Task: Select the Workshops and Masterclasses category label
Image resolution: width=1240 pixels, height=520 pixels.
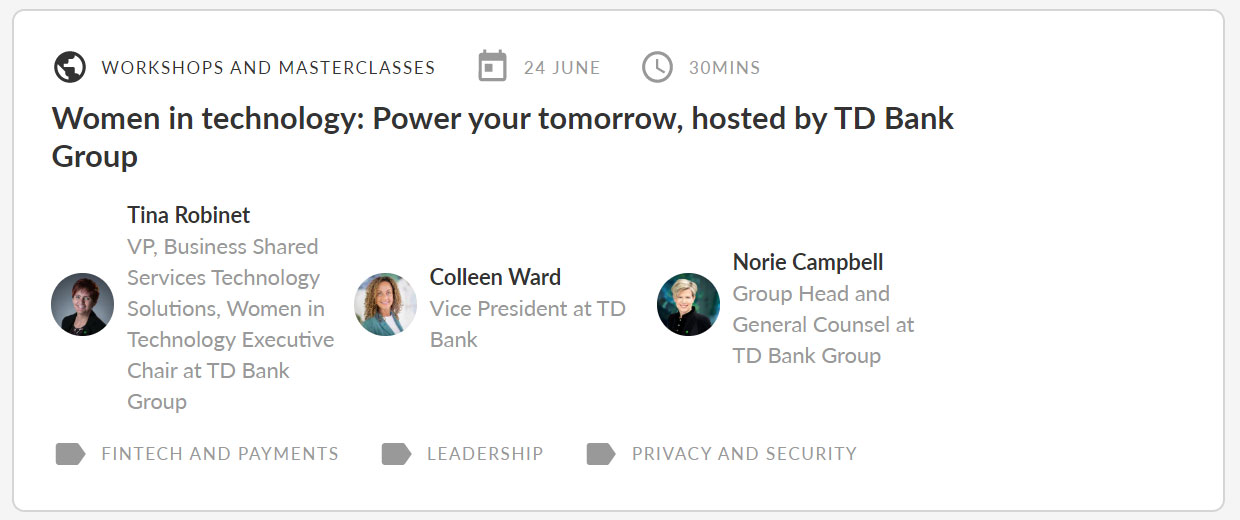Action: (x=268, y=68)
